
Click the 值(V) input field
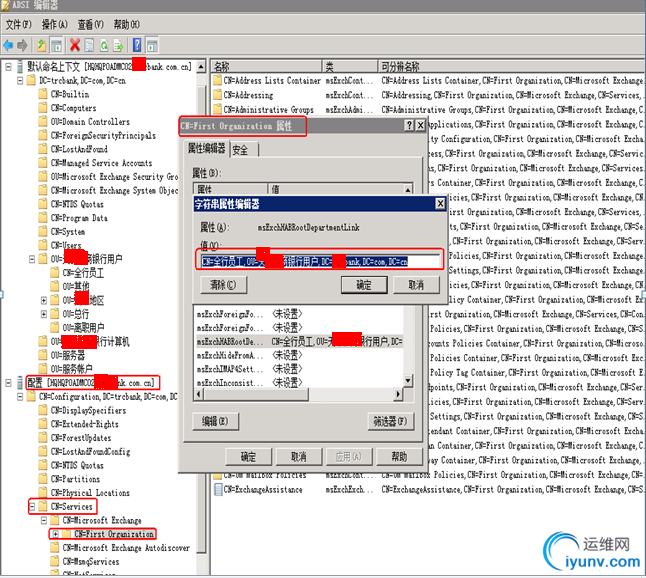[x=320, y=261]
